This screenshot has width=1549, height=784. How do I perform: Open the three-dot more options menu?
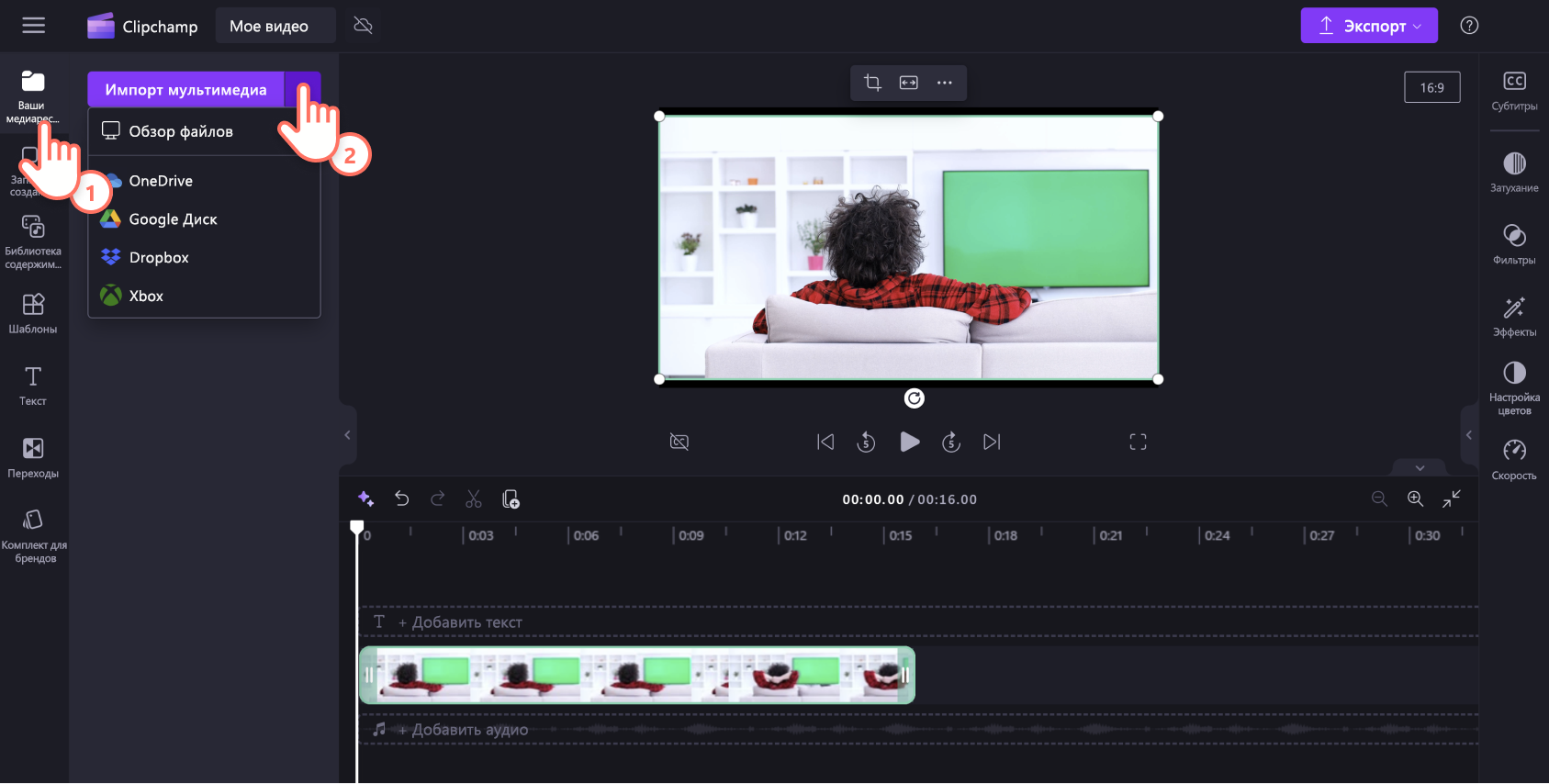(944, 83)
